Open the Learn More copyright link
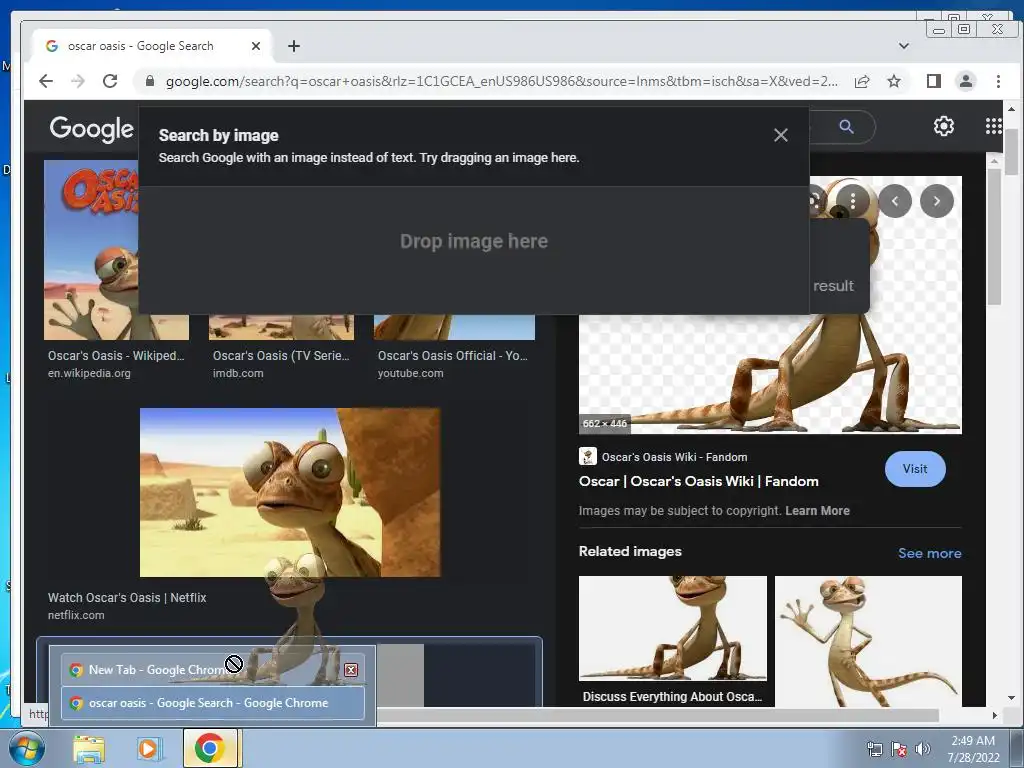The width and height of the screenshot is (1024, 768). (x=817, y=511)
